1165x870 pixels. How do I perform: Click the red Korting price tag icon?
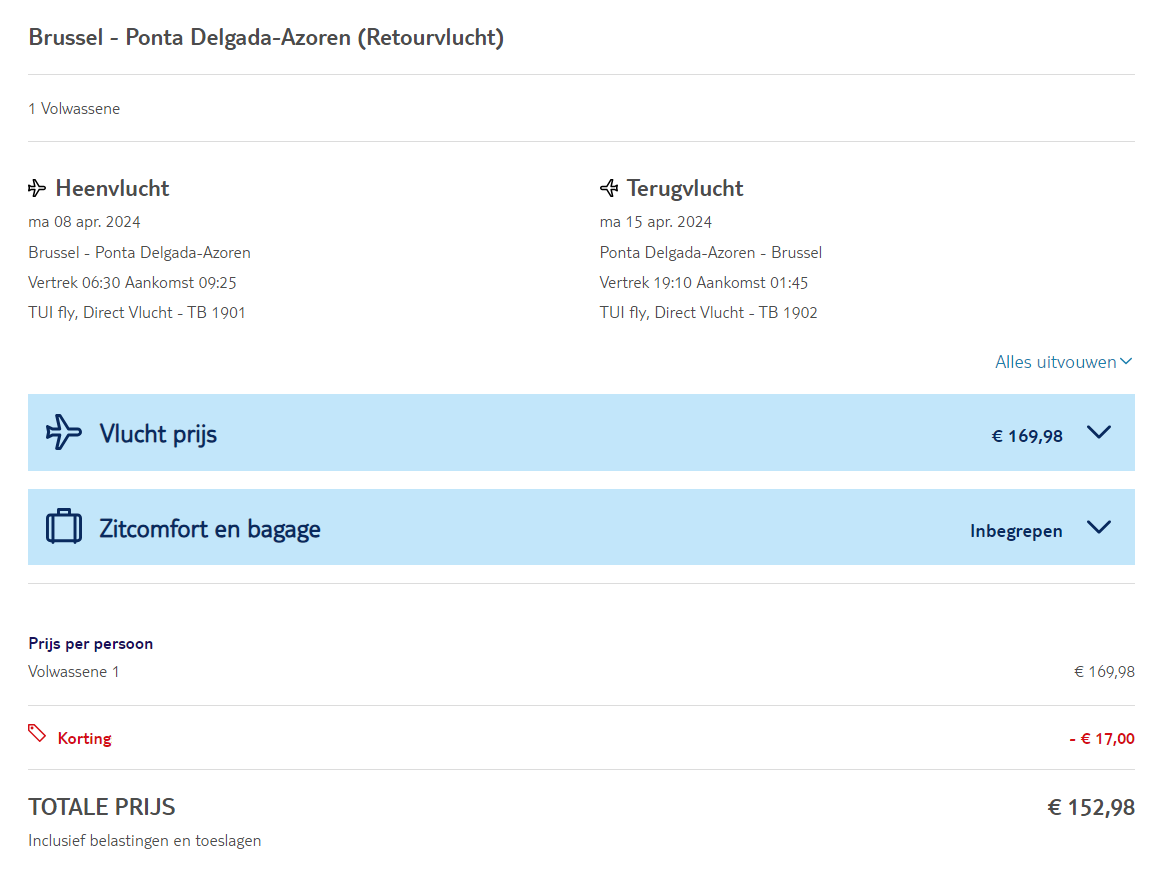click(37, 734)
